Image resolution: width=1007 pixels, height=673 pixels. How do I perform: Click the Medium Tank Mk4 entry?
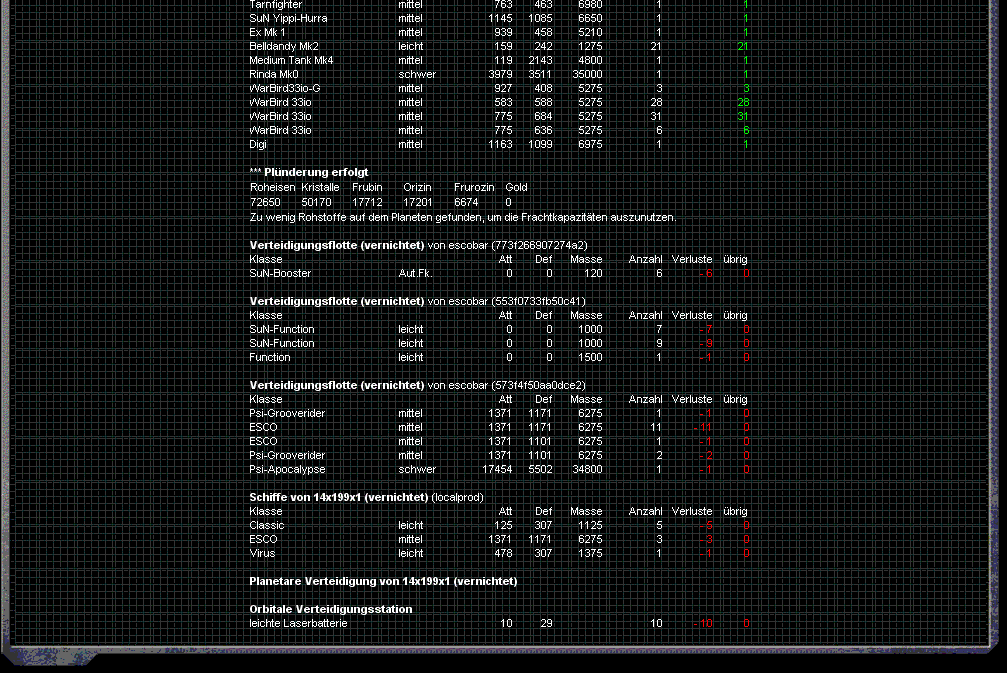pyautogui.click(x=291, y=60)
